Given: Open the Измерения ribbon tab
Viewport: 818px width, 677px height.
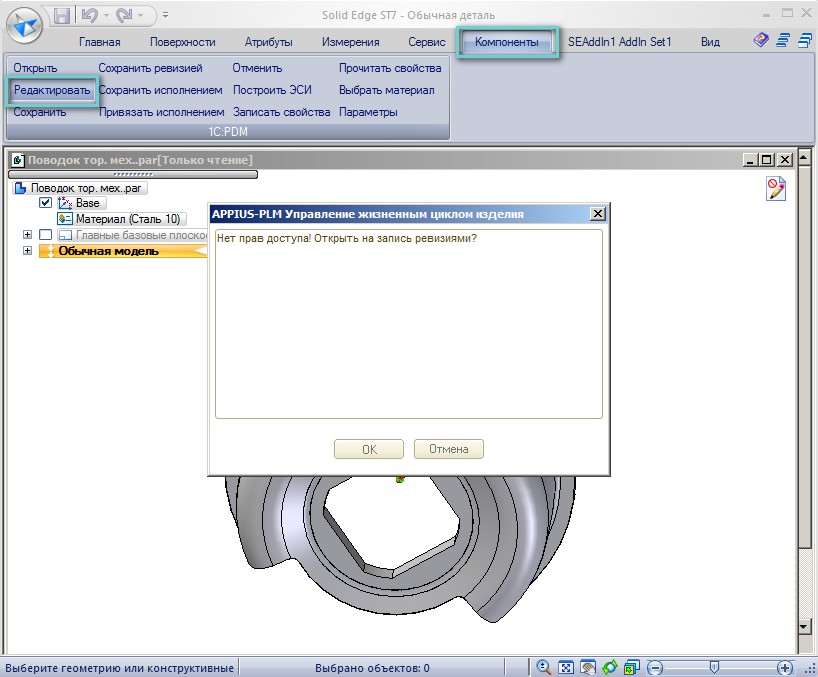Looking at the screenshot, I should click(x=350, y=42).
